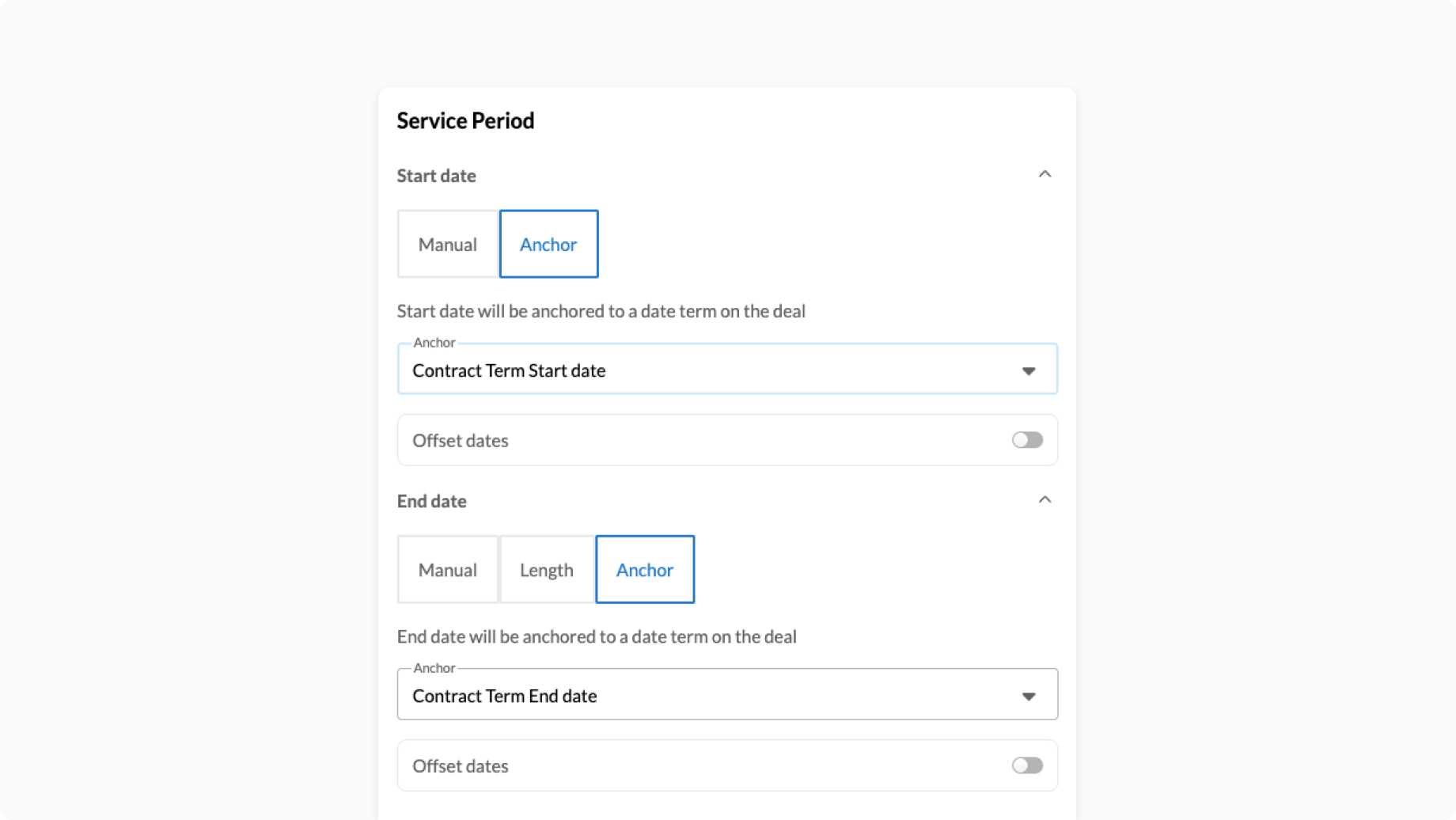
Task: Click the Service Period title
Action: point(465,121)
